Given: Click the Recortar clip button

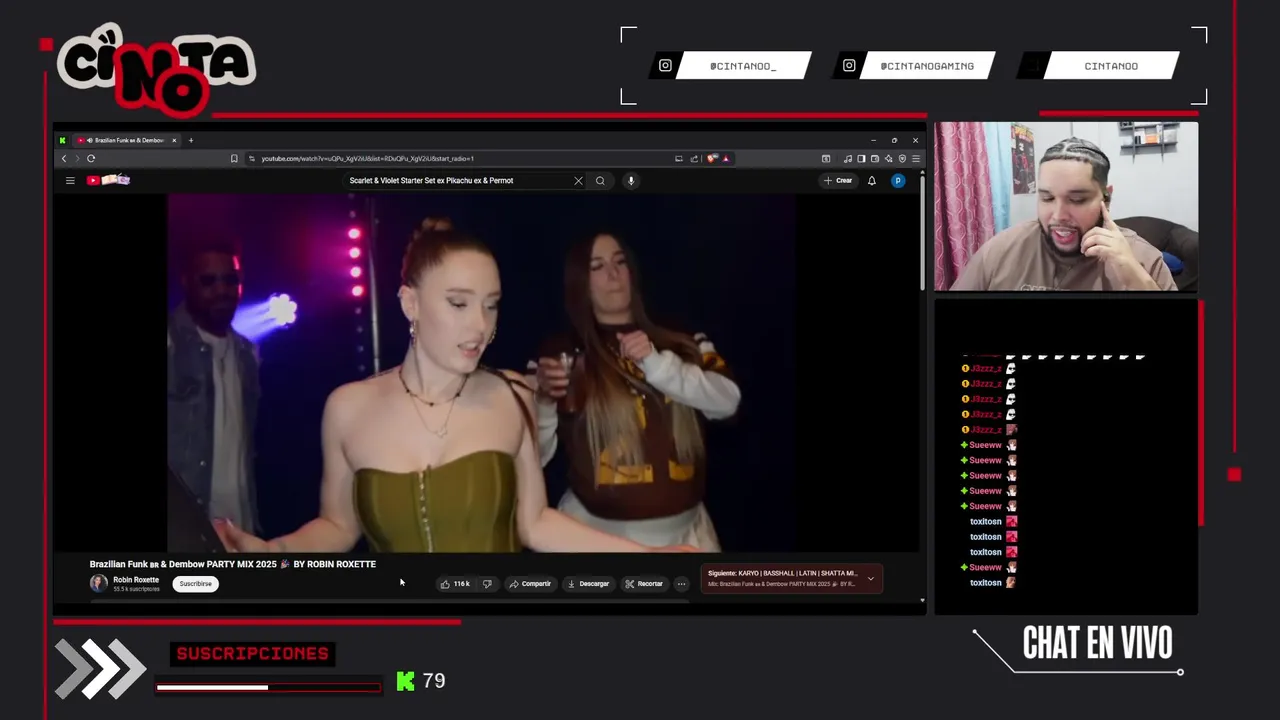Looking at the screenshot, I should coord(644,584).
